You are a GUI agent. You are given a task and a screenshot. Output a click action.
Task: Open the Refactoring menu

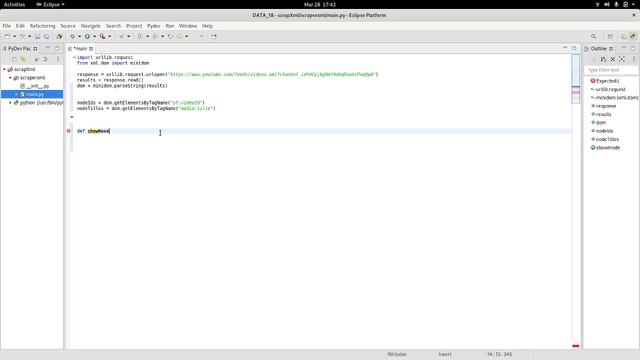[x=42, y=26]
